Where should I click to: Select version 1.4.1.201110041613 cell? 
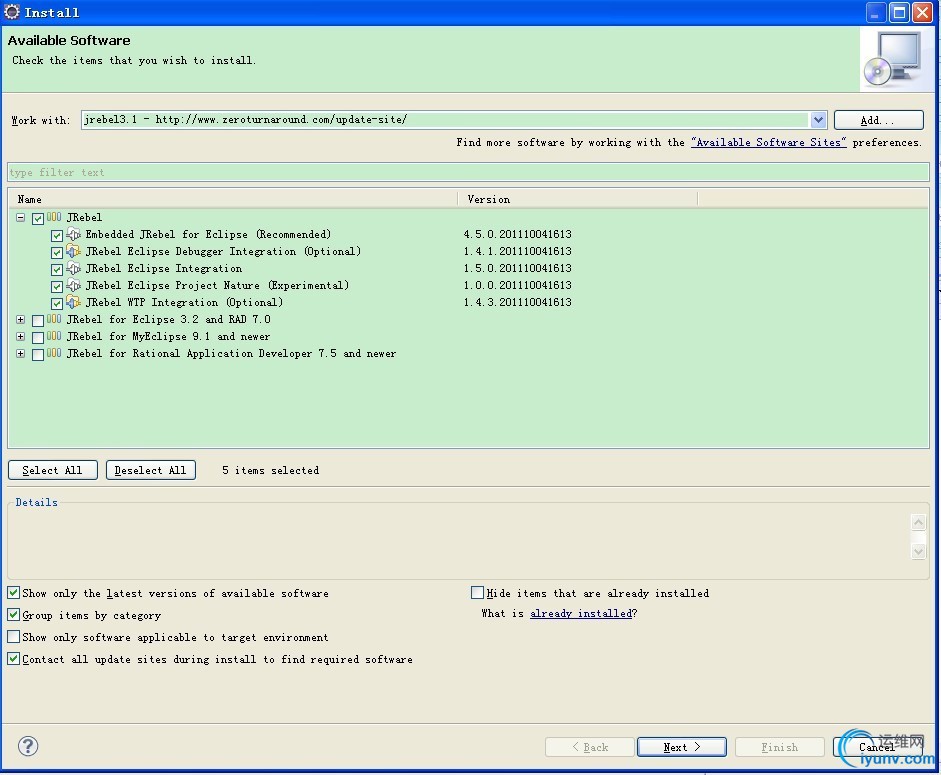(x=517, y=251)
